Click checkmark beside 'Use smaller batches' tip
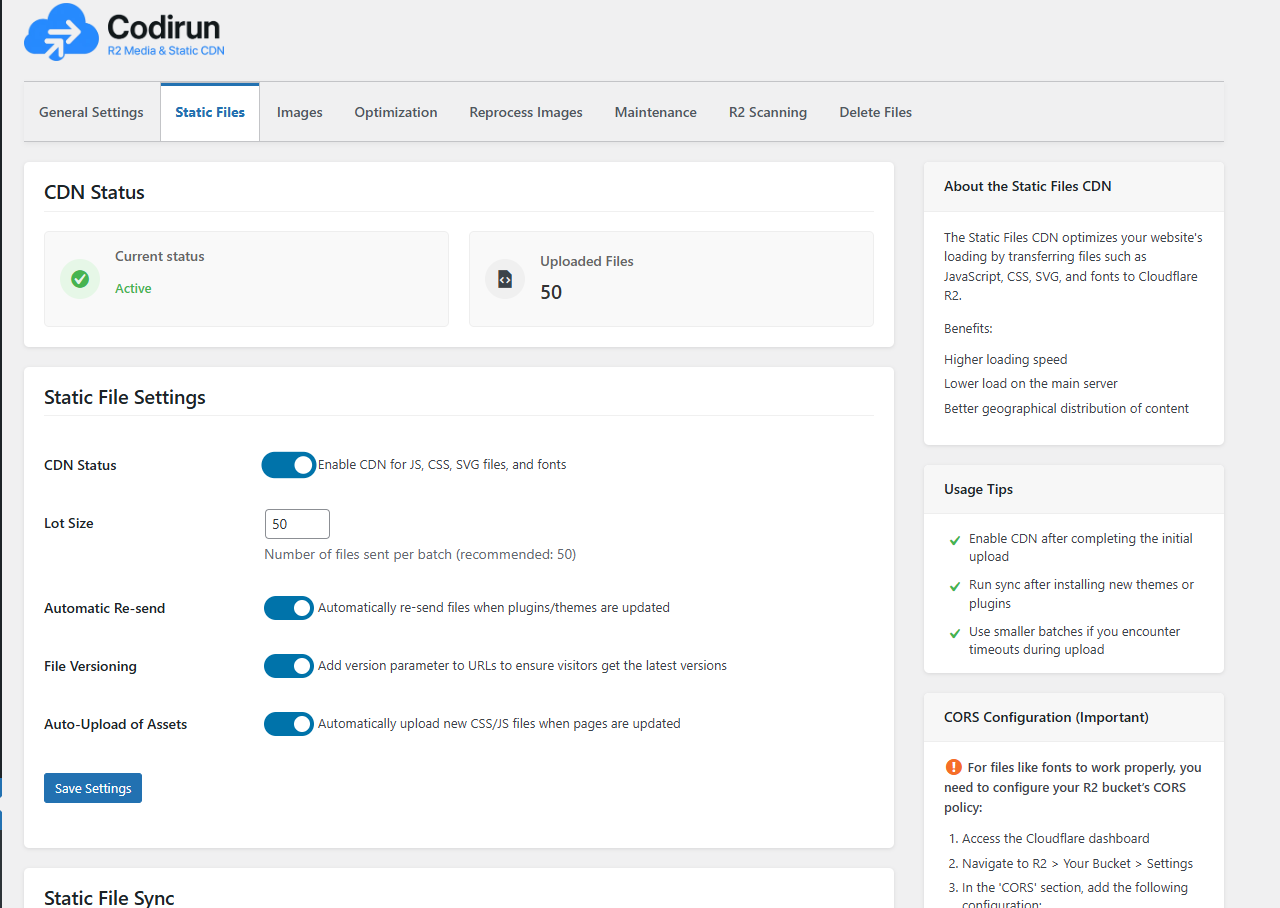This screenshot has height=908, width=1280. click(x=955, y=633)
